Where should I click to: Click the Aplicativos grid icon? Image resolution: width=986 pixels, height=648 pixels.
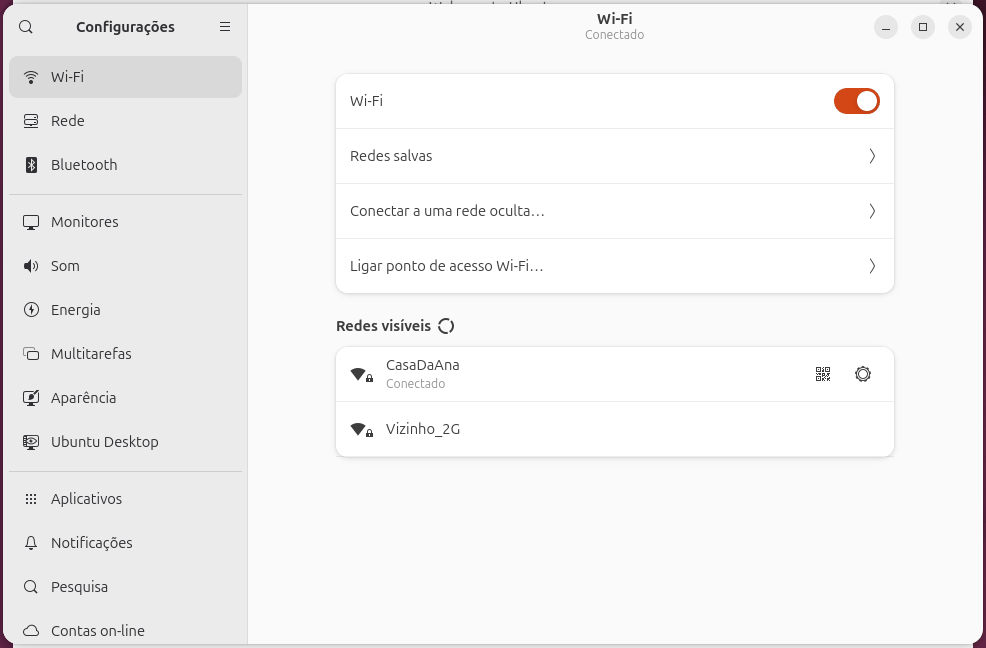(31, 499)
